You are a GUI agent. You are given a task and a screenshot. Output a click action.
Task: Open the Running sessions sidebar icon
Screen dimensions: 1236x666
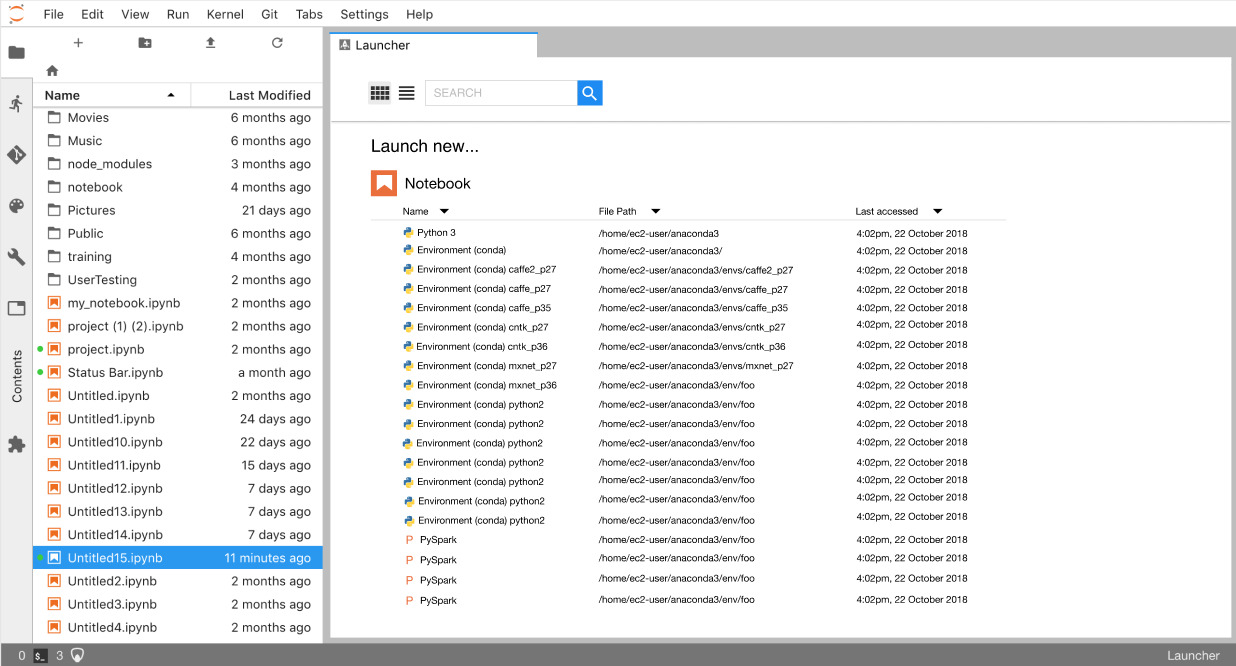(x=16, y=103)
